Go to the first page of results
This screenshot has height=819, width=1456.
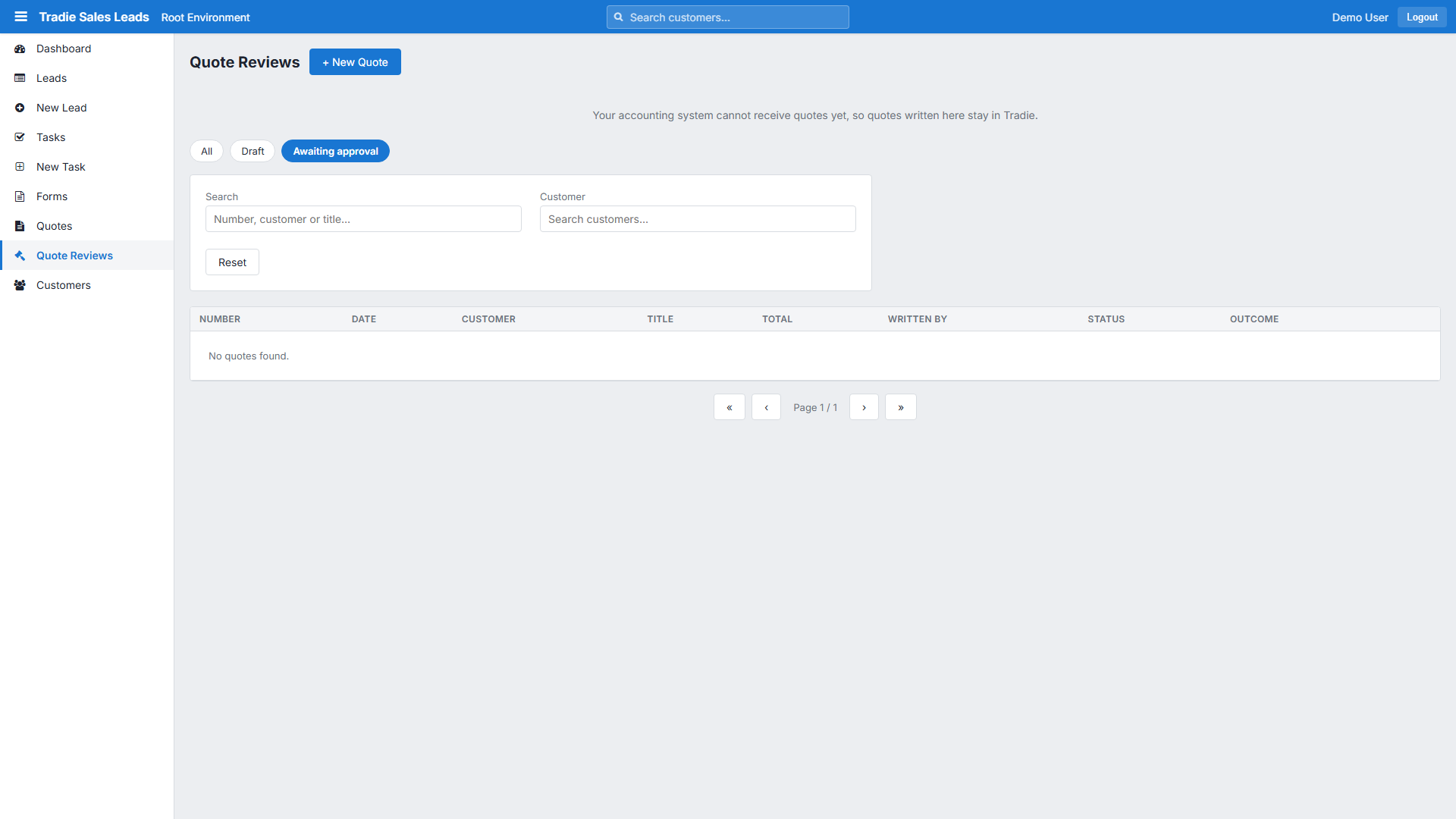click(730, 407)
